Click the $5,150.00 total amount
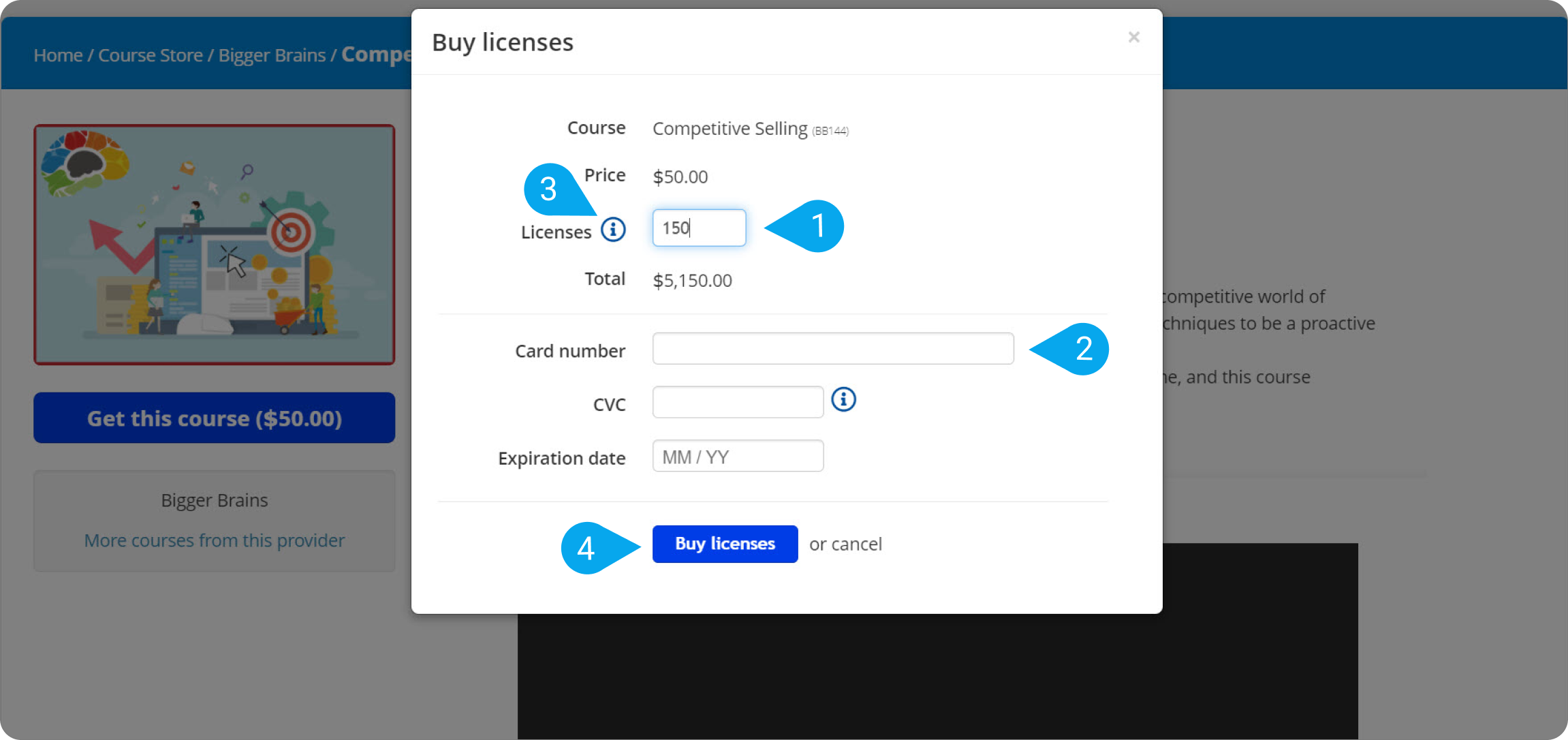 click(692, 280)
